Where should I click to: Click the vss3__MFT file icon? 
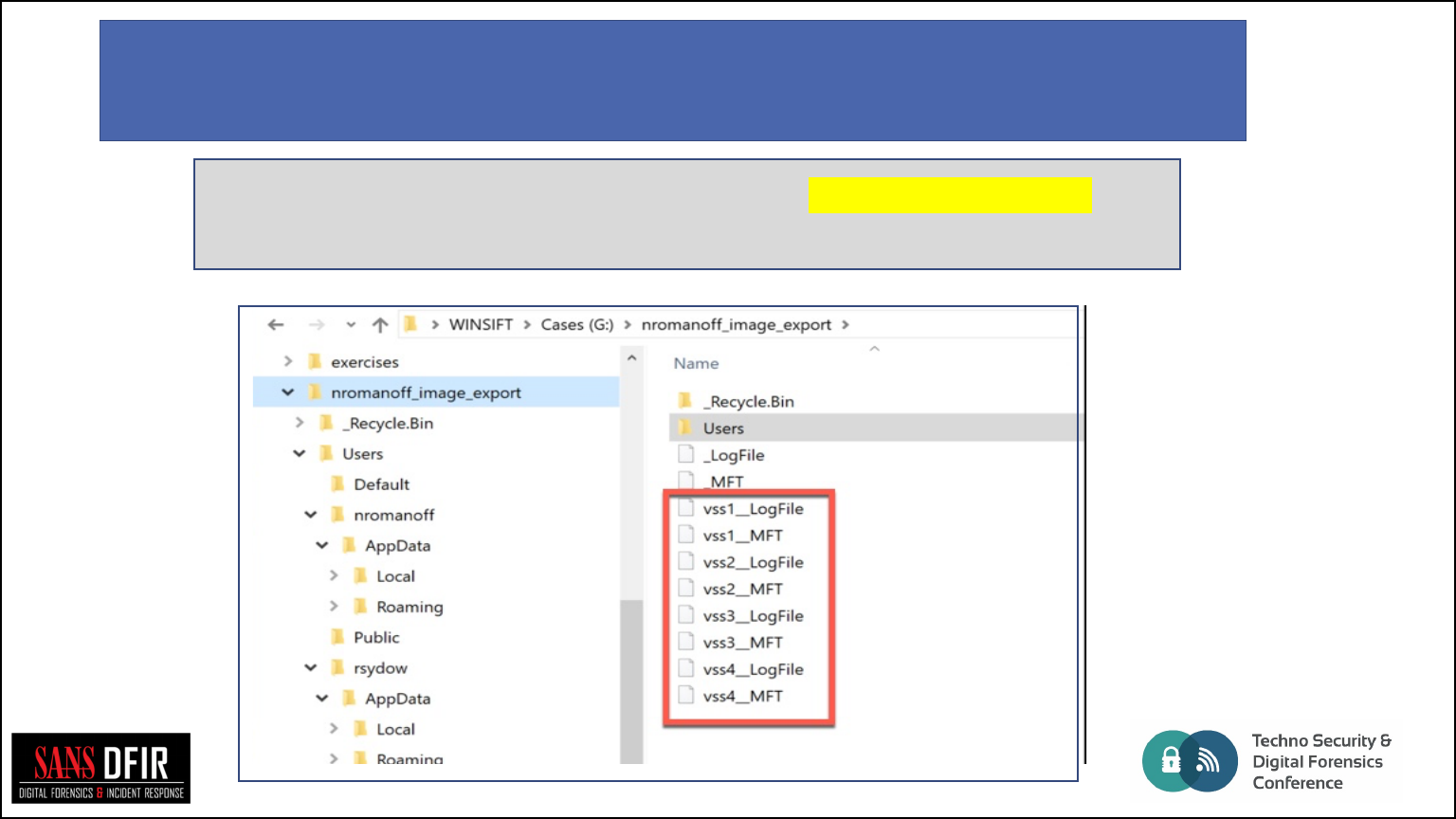tap(686, 642)
